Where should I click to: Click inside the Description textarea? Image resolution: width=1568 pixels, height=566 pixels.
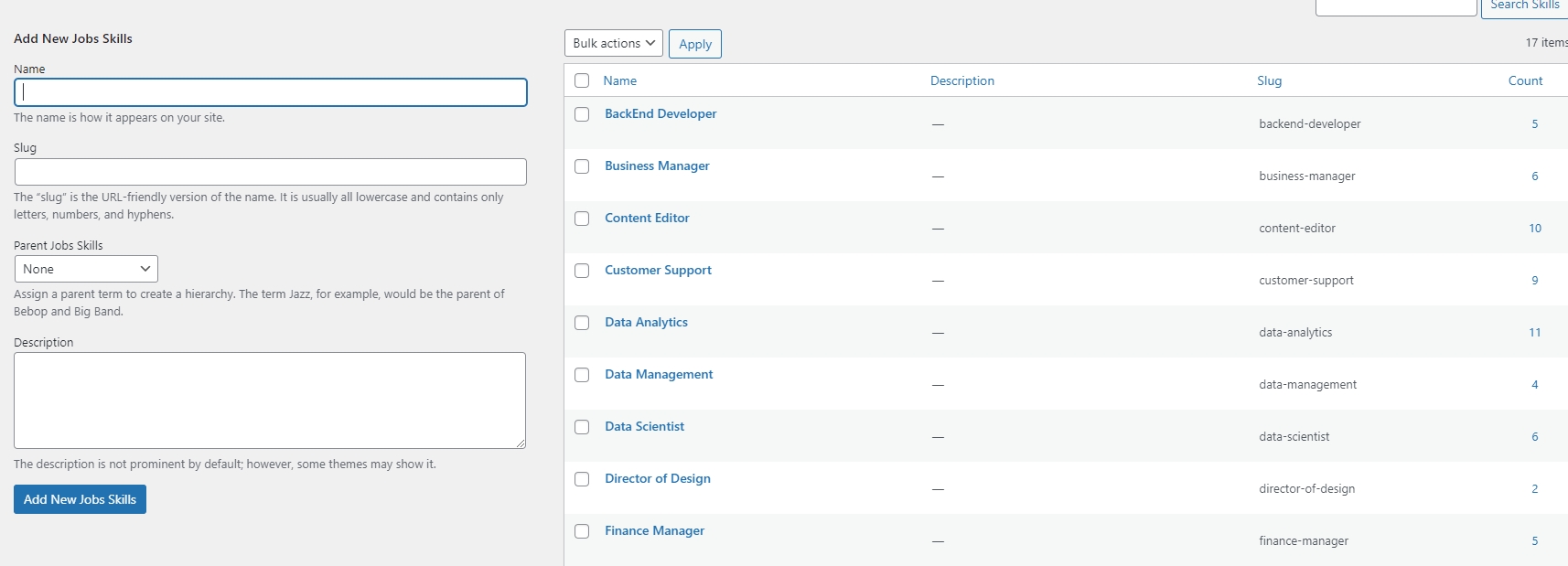point(270,400)
